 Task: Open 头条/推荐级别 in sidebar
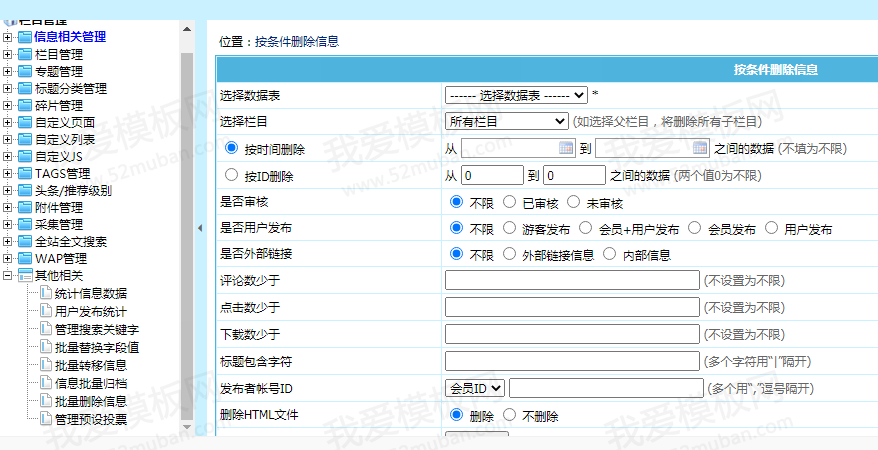click(73, 190)
